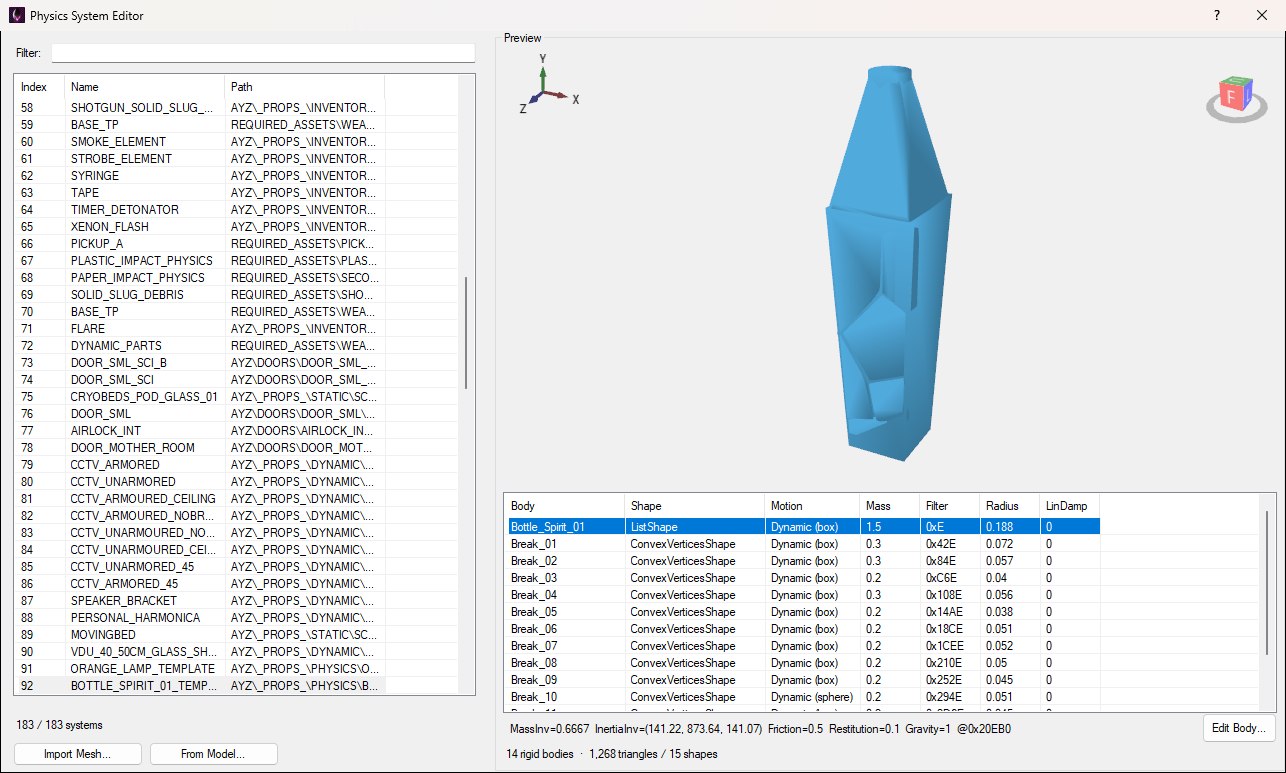The width and height of the screenshot is (1286, 773).
Task: Focus the Filter text field
Action: click(263, 53)
